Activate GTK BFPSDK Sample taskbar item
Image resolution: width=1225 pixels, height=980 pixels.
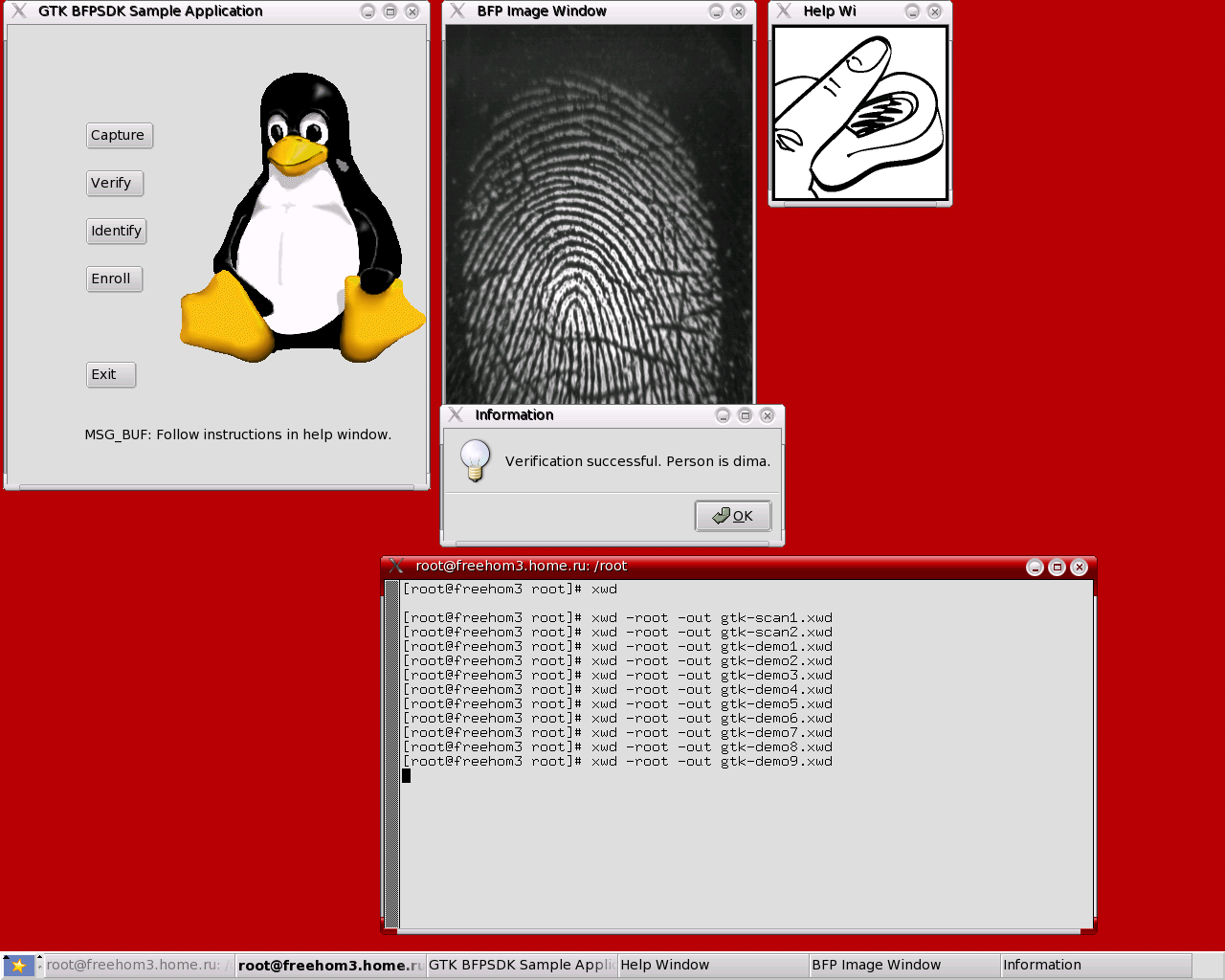tap(521, 966)
